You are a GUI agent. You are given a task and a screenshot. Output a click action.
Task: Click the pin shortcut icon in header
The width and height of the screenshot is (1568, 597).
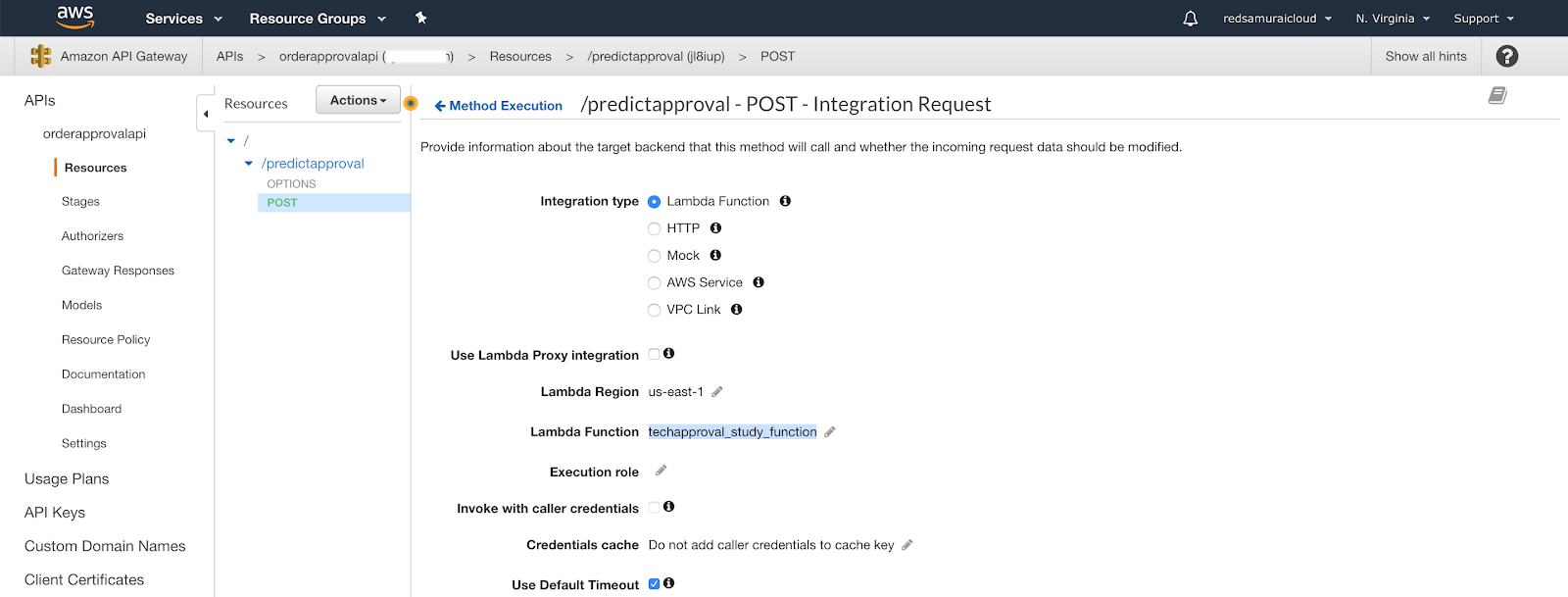[x=421, y=18]
